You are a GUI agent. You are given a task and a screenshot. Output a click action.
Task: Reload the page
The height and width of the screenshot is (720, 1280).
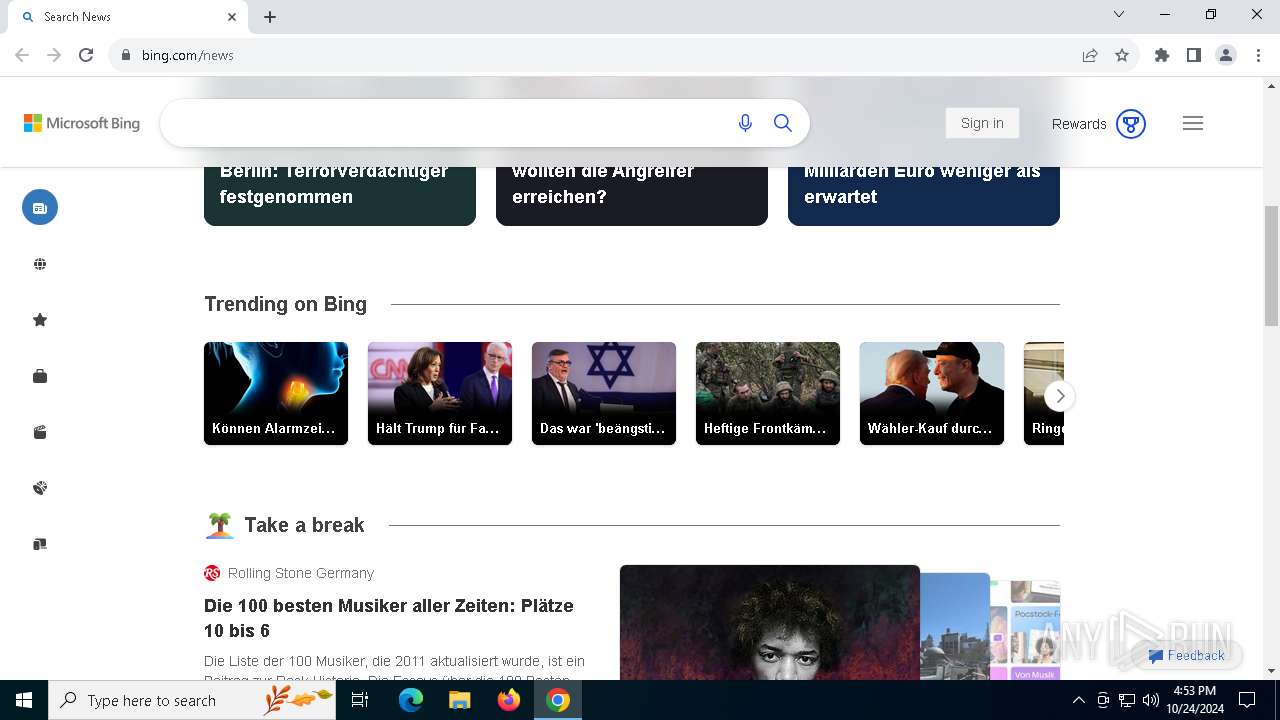(x=86, y=55)
